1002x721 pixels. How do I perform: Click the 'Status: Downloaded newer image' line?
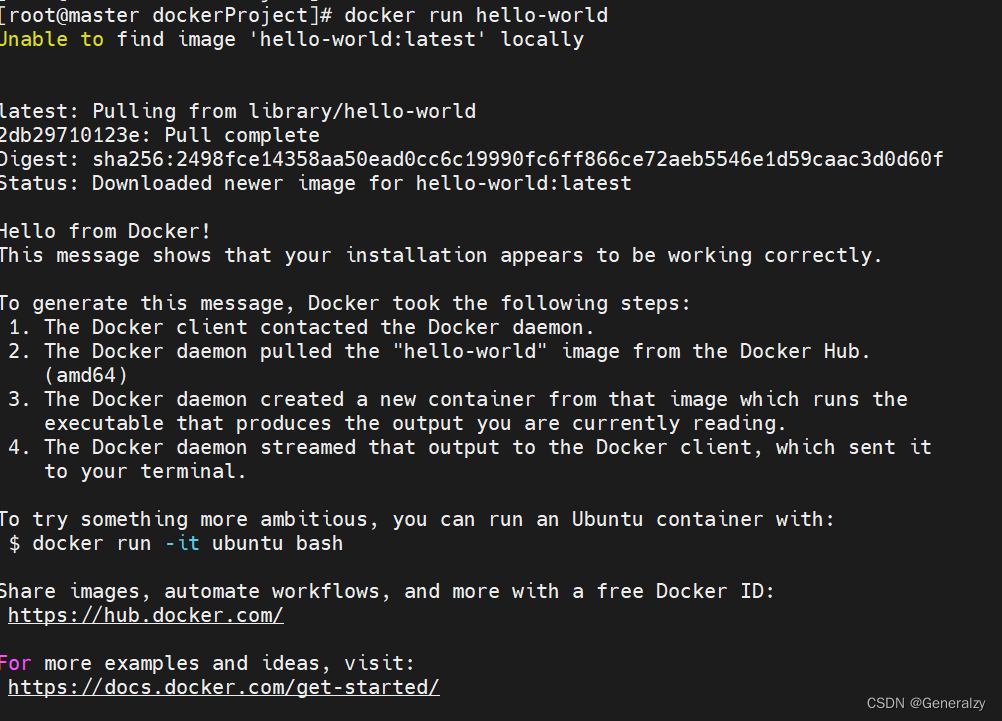pyautogui.click(x=316, y=183)
